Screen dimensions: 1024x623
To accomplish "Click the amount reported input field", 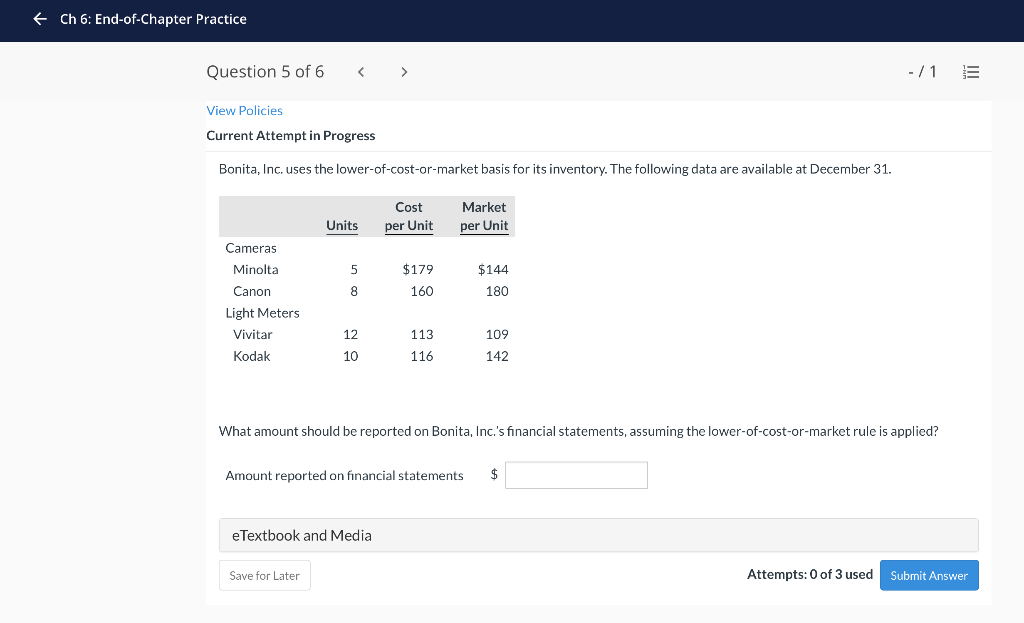I will 576,475.
